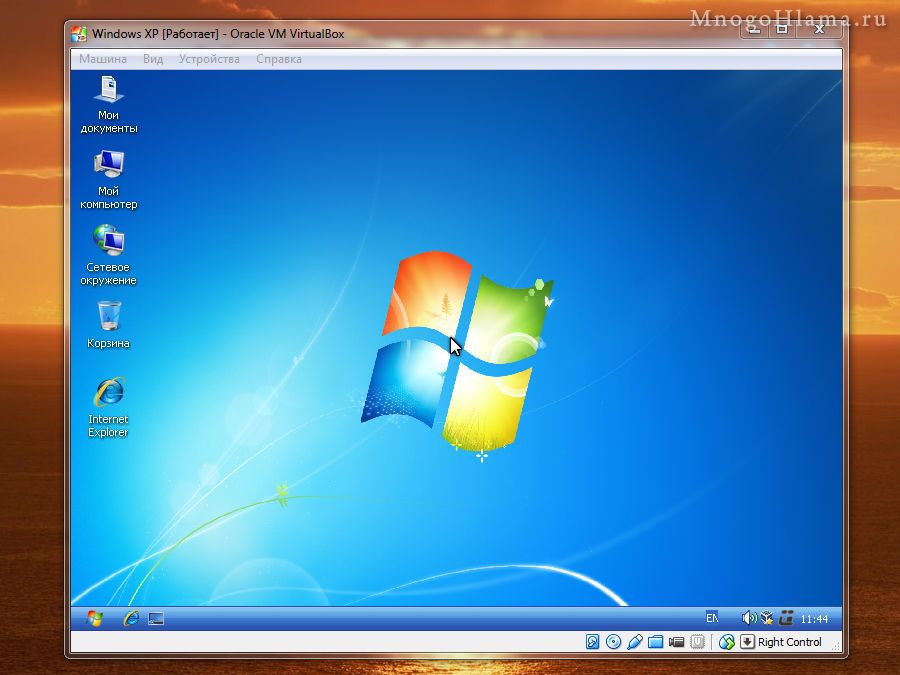The height and width of the screenshot is (675, 900).
Task: Open the network connection tray icon
Action: click(786, 618)
